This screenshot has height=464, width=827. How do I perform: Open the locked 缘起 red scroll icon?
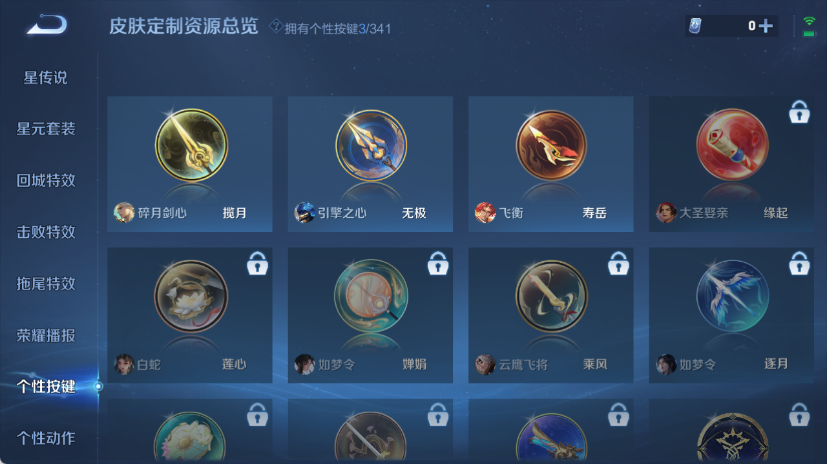[732, 145]
